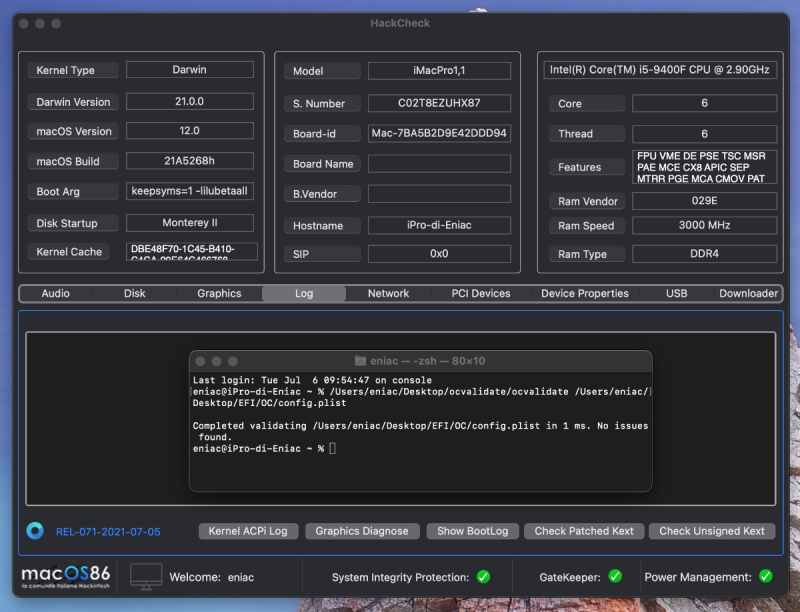Switch to the USB tab
The width and height of the screenshot is (800, 612).
tap(677, 293)
